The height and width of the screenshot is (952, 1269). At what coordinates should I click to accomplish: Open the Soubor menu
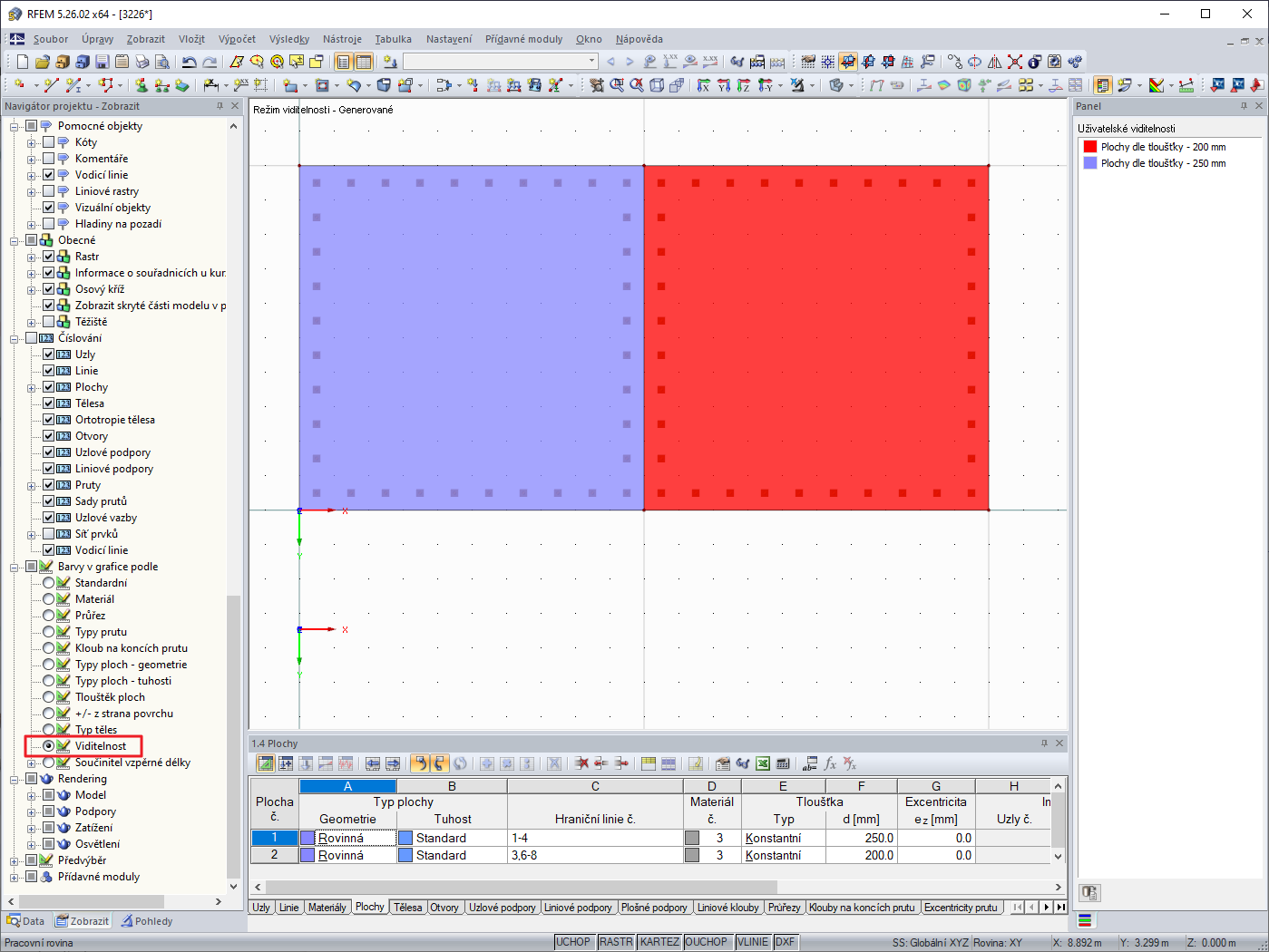pyautogui.click(x=51, y=39)
